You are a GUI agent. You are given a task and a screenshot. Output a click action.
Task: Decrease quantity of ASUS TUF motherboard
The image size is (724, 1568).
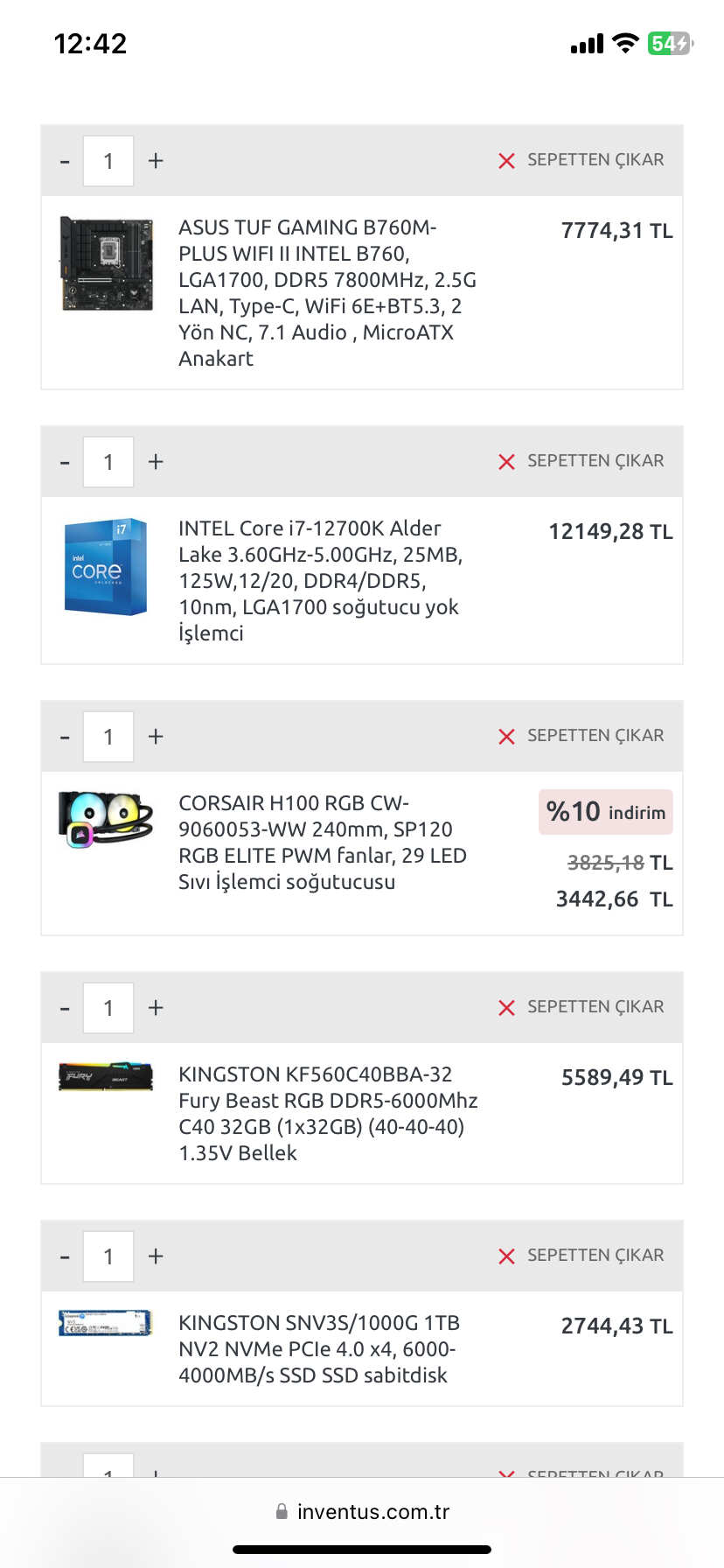[65, 162]
